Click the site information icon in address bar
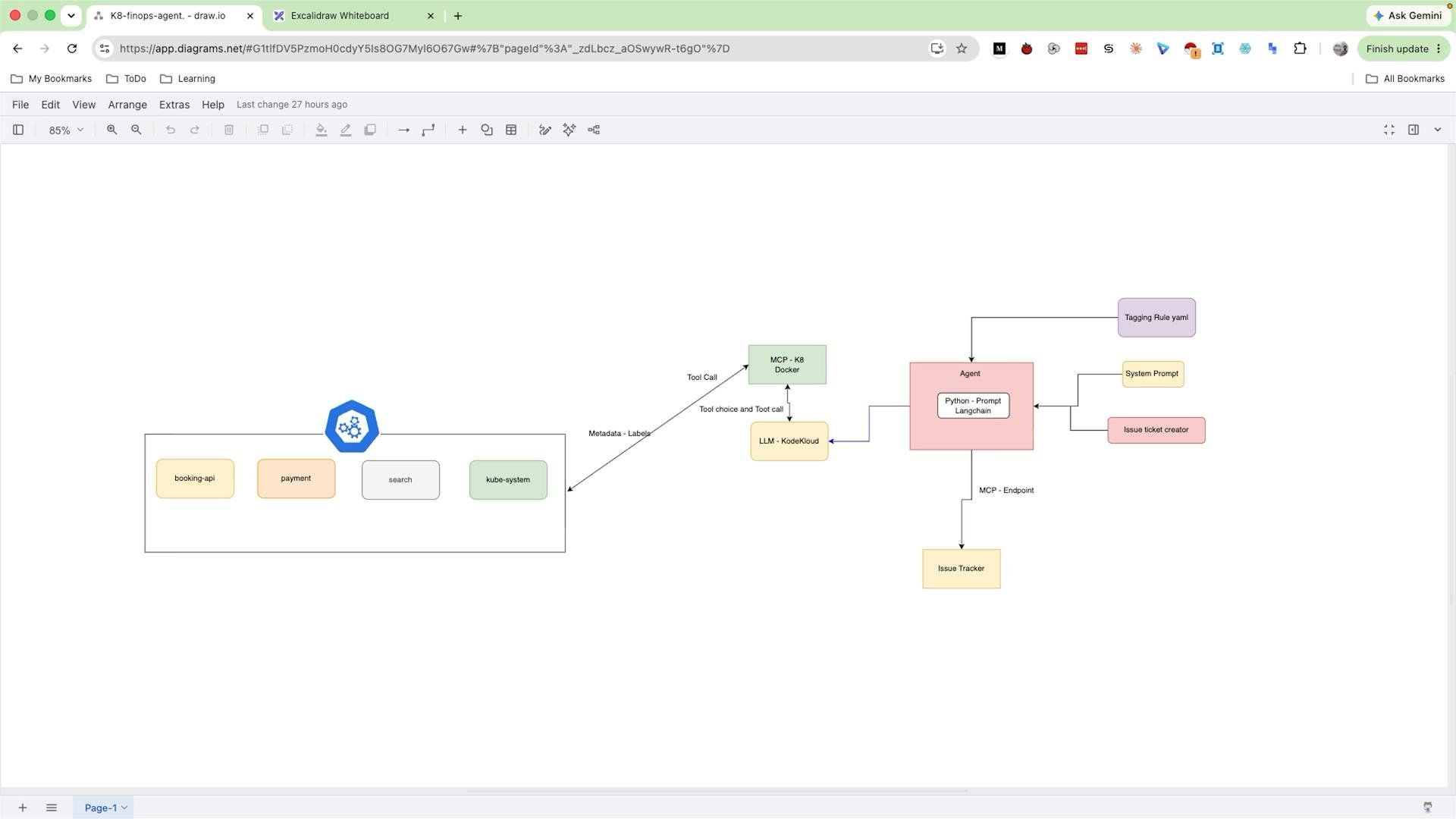The image size is (1456, 819). point(105,49)
